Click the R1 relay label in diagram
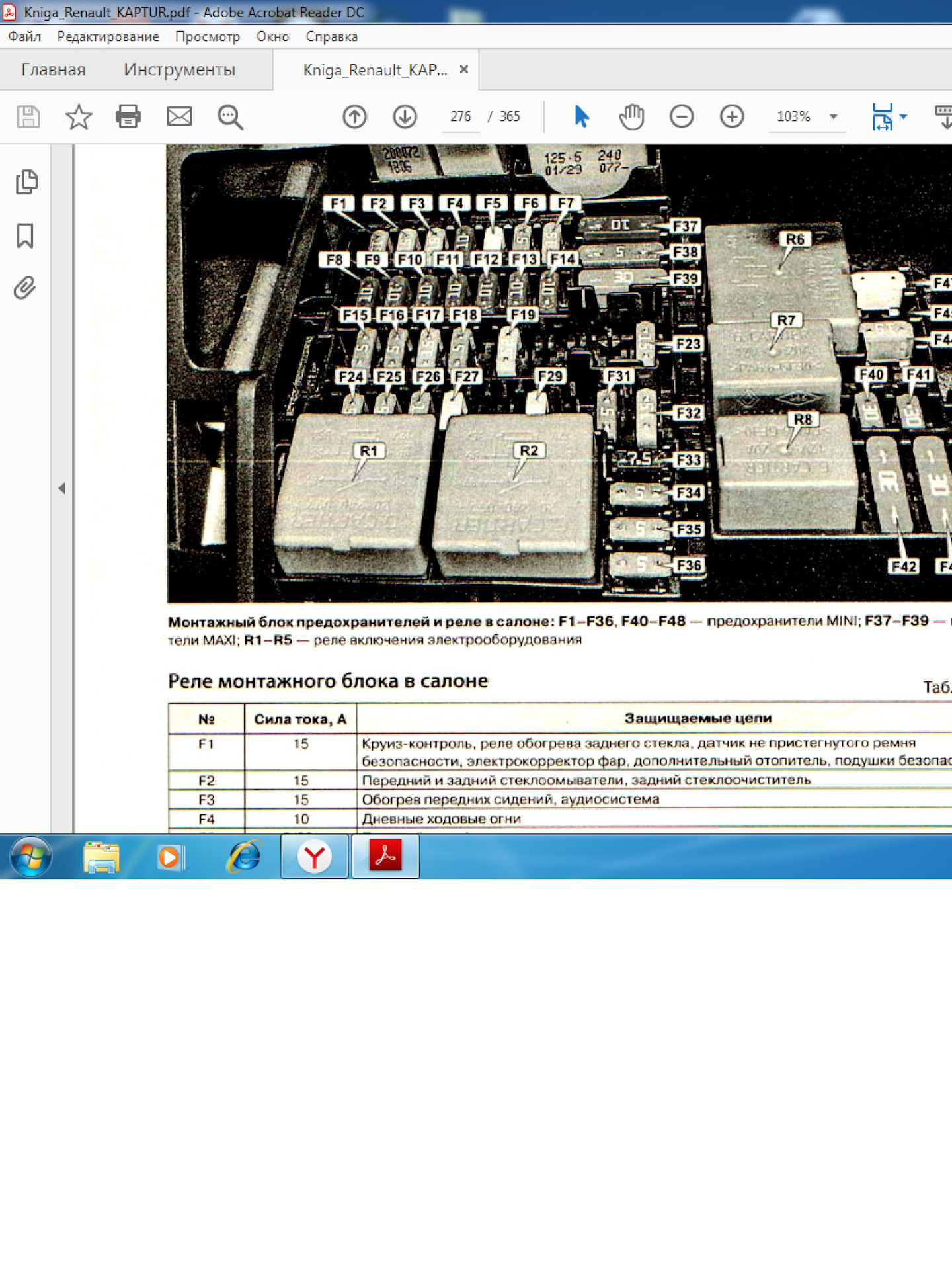Screen dimensions: 952x1270 368,451
